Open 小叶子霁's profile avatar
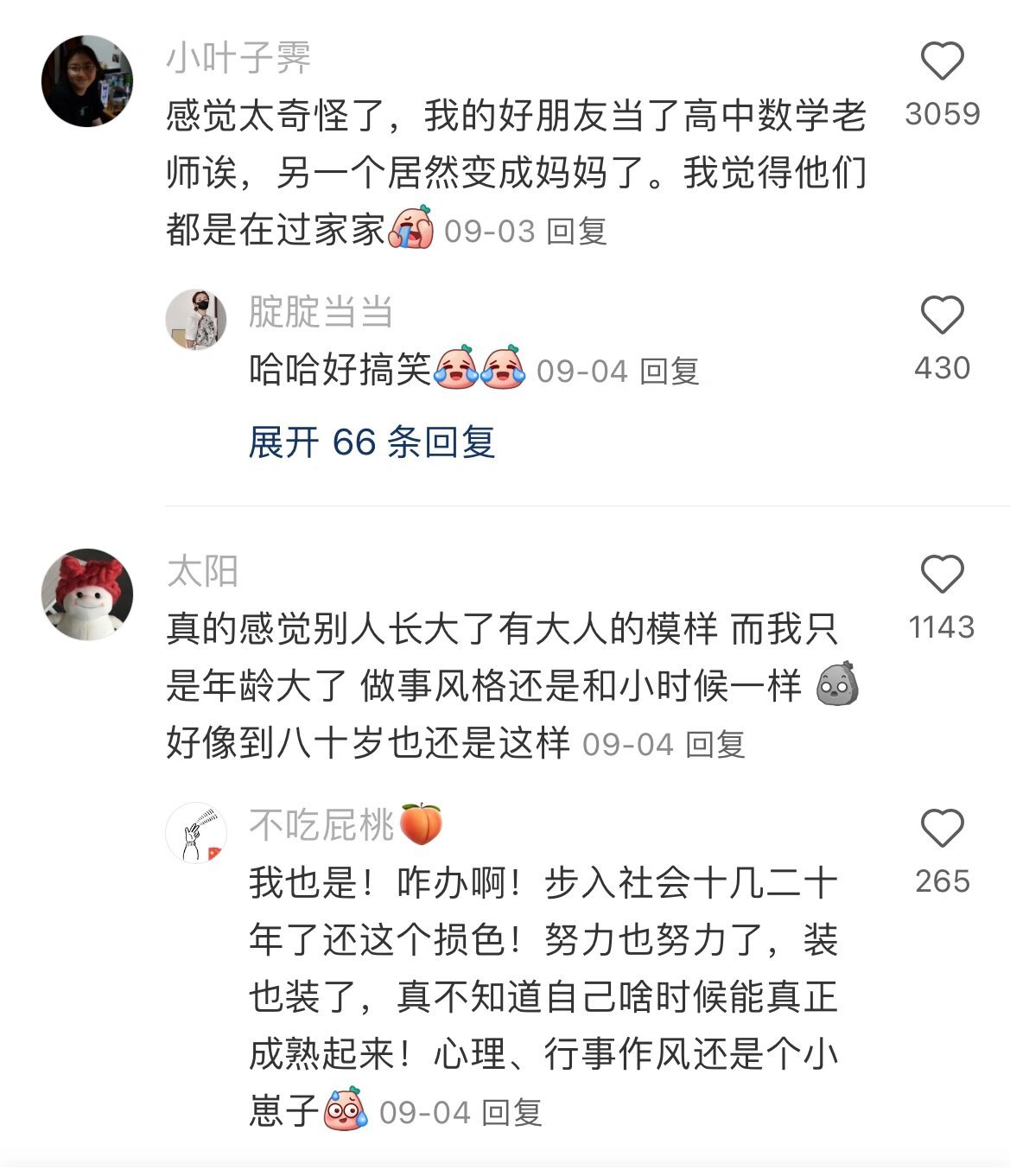 (x=87, y=81)
